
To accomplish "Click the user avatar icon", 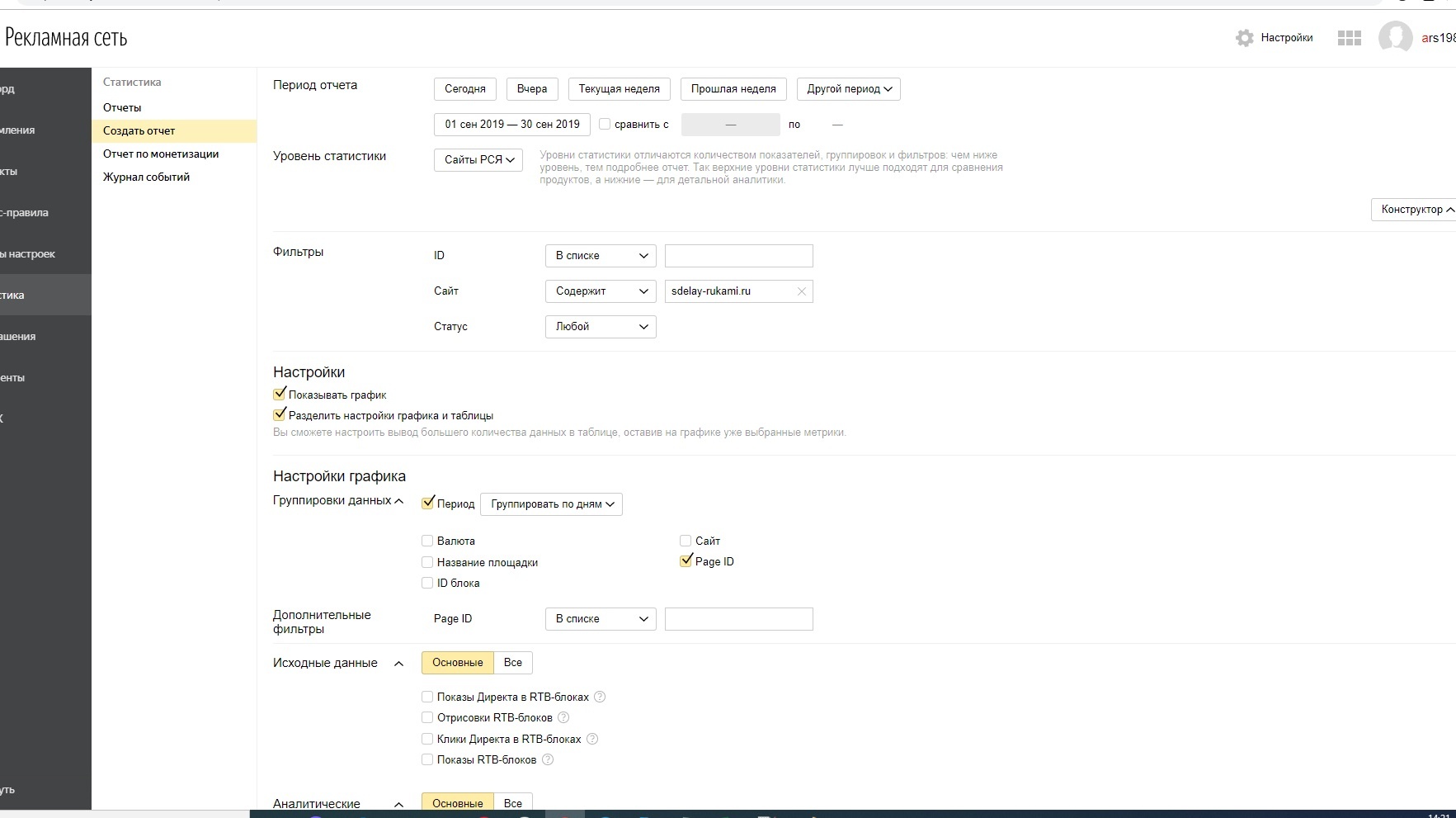I will point(1395,38).
